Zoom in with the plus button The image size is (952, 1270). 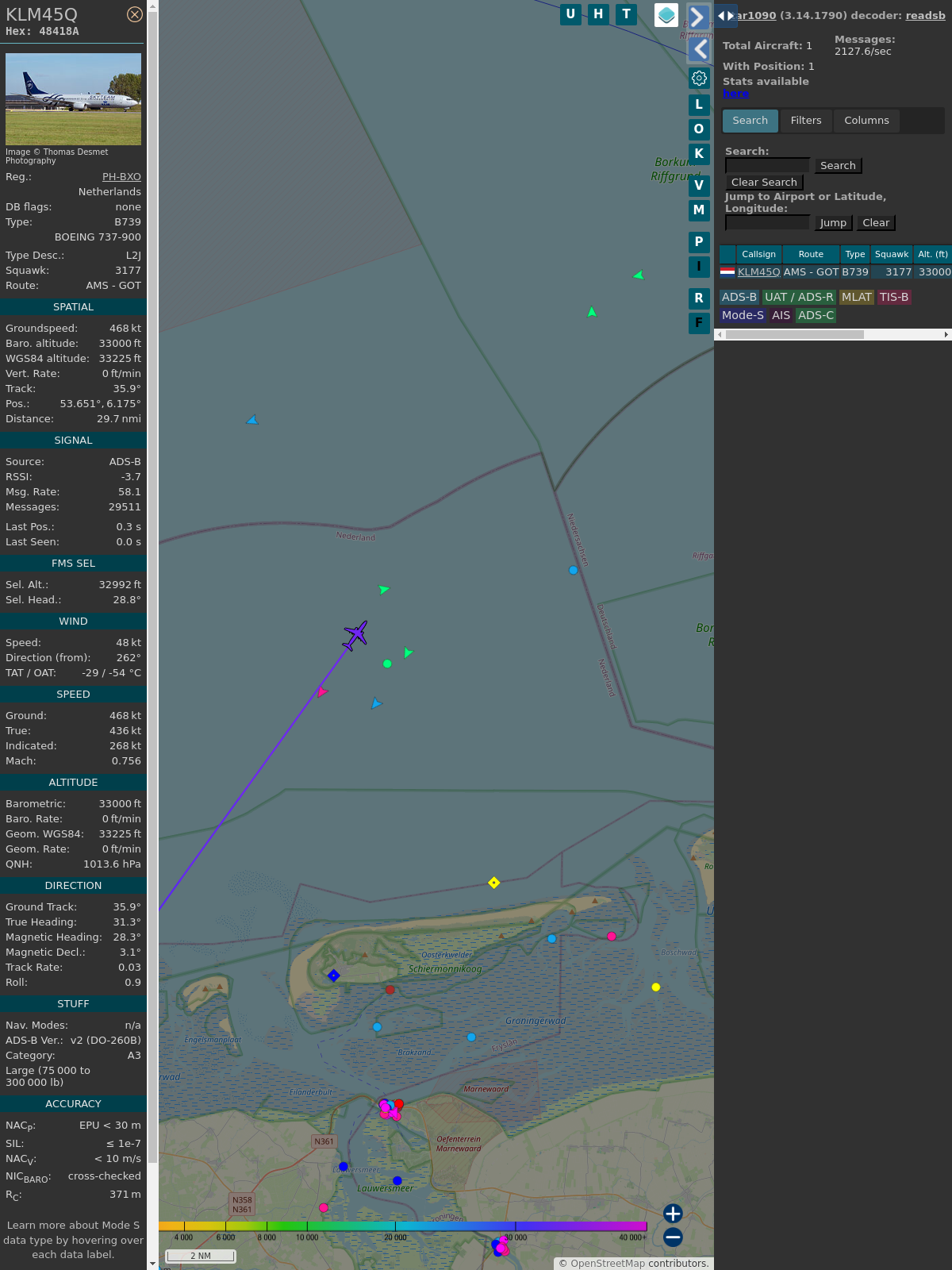(x=673, y=1214)
